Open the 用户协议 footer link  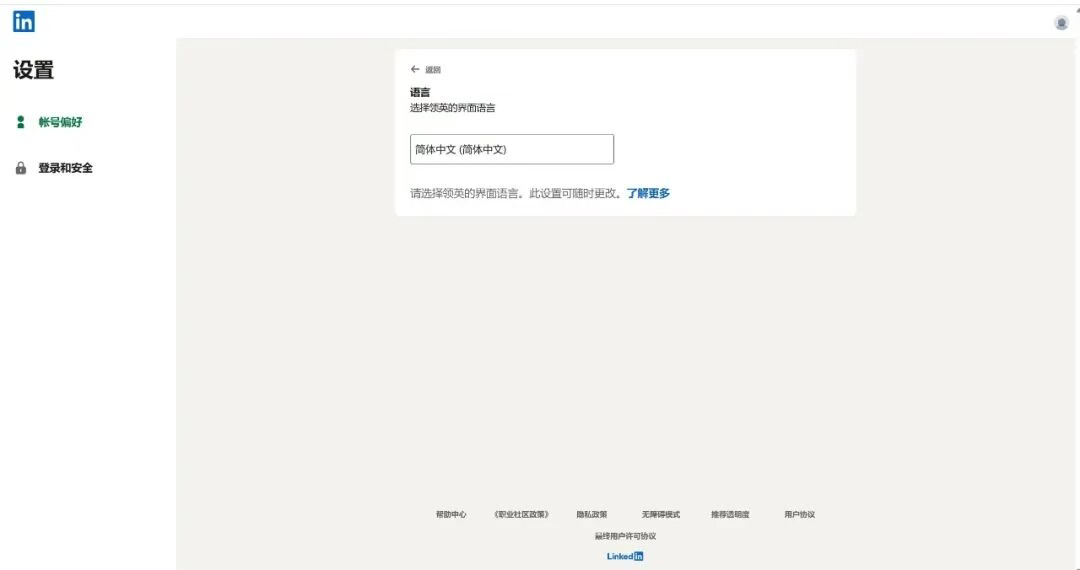click(799, 514)
